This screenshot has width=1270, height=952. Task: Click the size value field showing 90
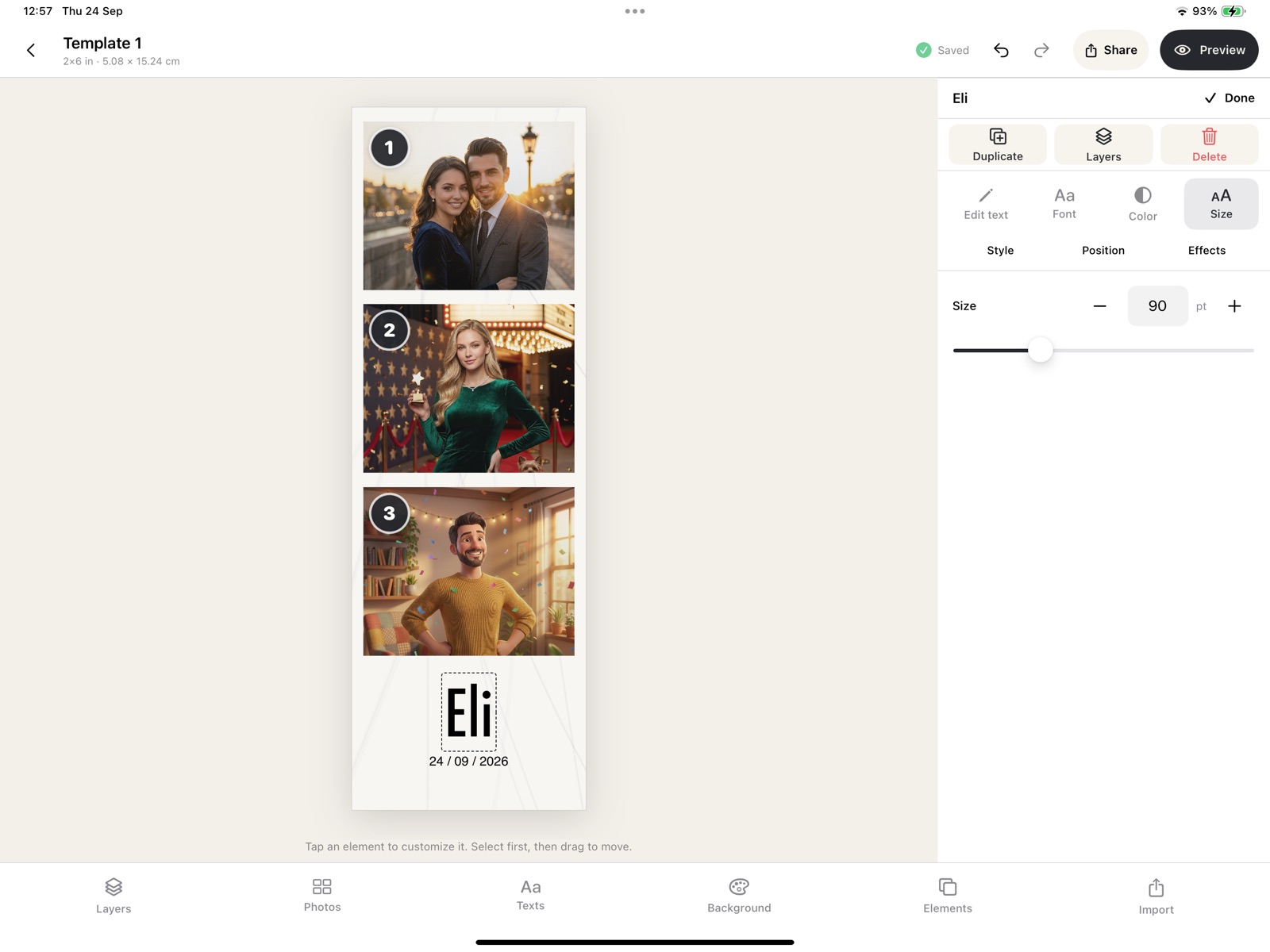(1157, 306)
